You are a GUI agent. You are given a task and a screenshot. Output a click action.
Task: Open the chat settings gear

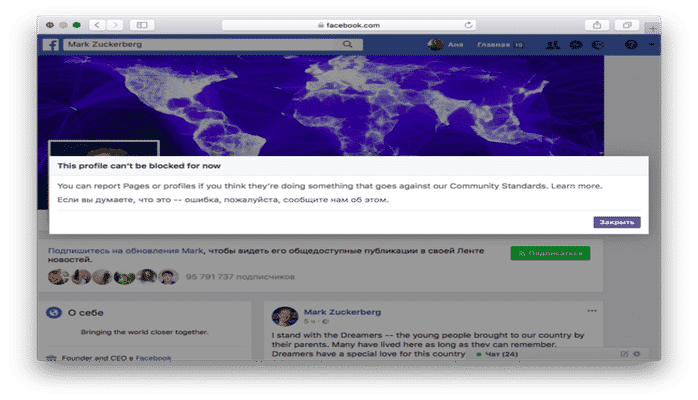pos(637,354)
